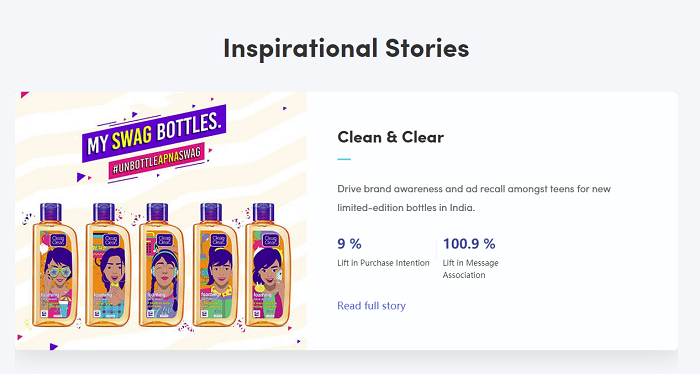Click the Clean & Clear story title
Screen dimensions: 700x374
(391, 137)
